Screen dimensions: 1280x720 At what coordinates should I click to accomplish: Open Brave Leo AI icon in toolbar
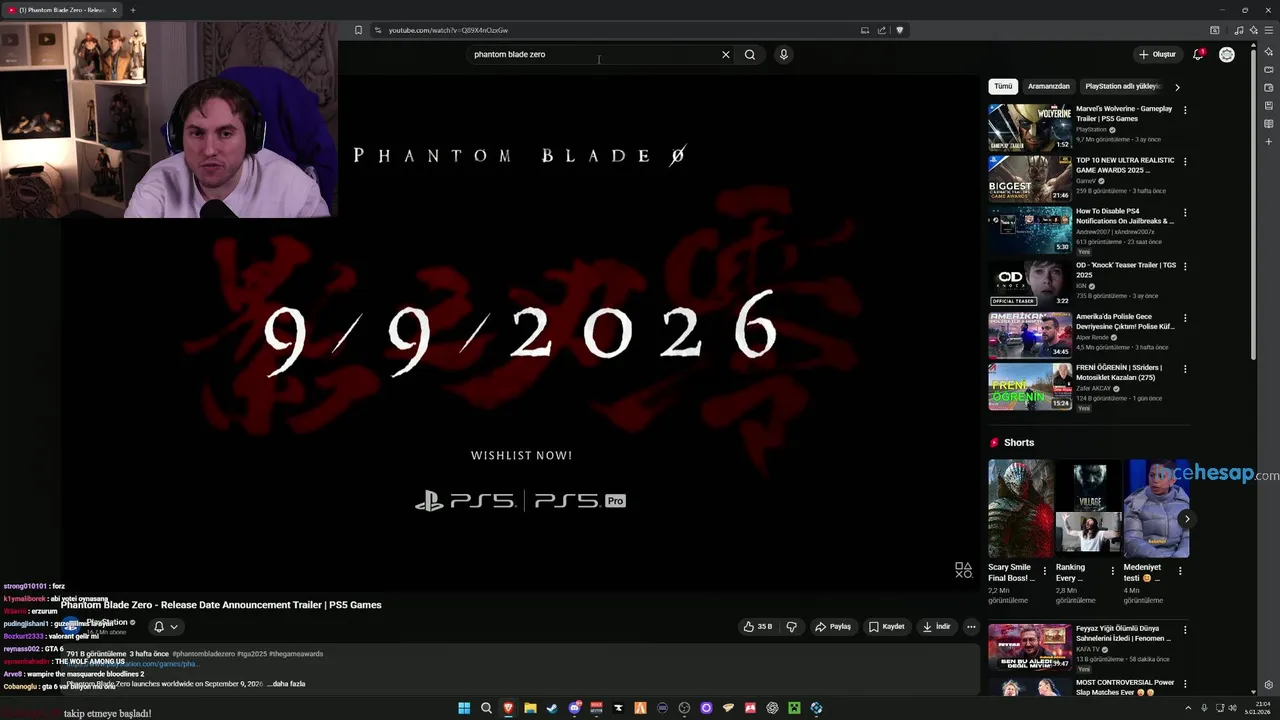pos(1254,30)
